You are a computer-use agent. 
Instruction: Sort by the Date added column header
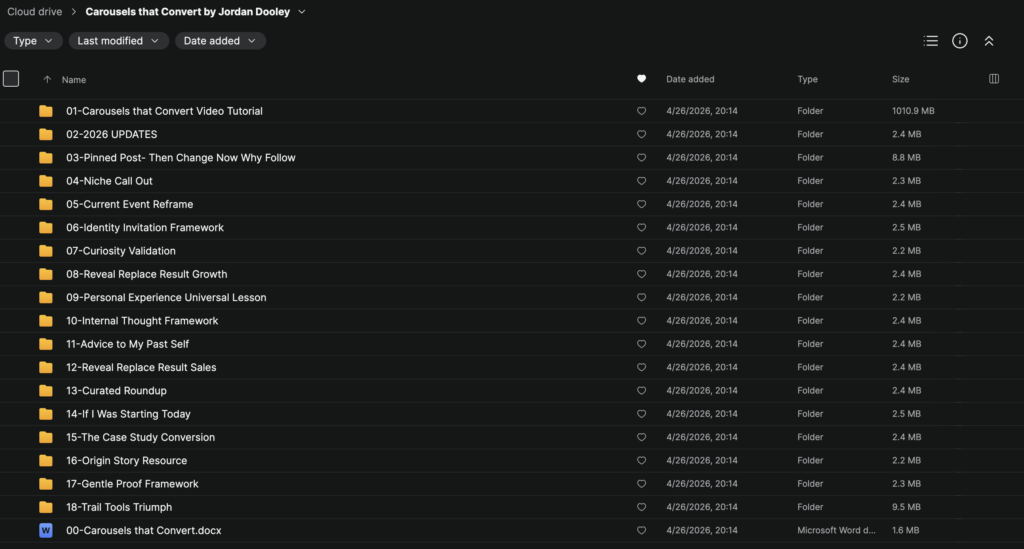[690, 79]
